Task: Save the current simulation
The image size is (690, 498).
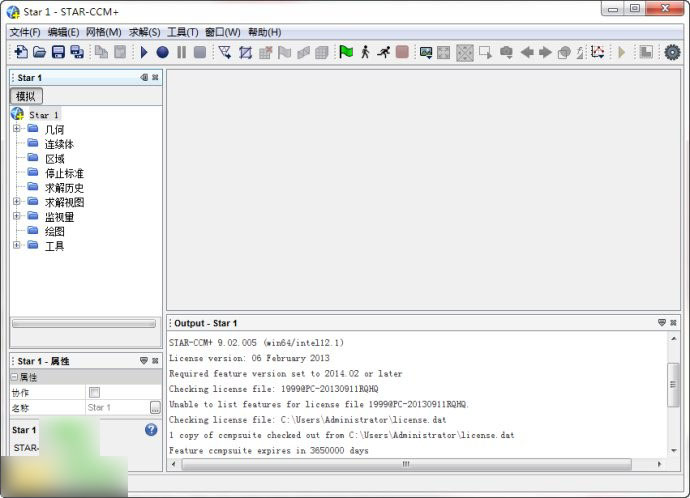Action: (x=58, y=52)
